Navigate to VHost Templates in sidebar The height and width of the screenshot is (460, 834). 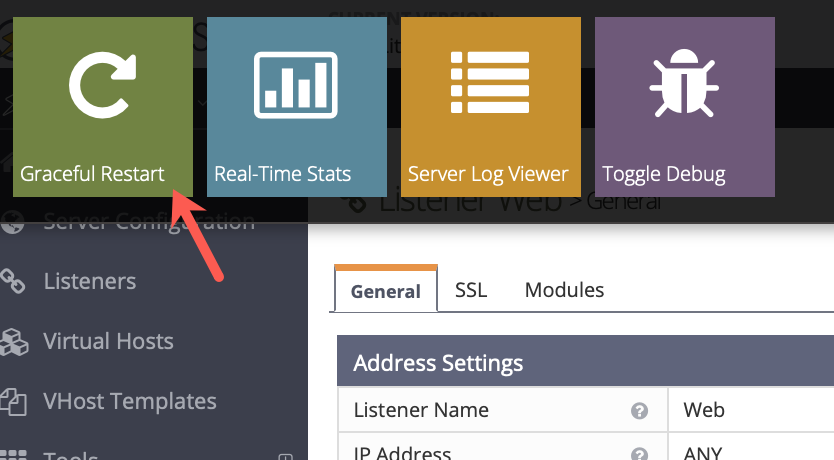tap(130, 402)
